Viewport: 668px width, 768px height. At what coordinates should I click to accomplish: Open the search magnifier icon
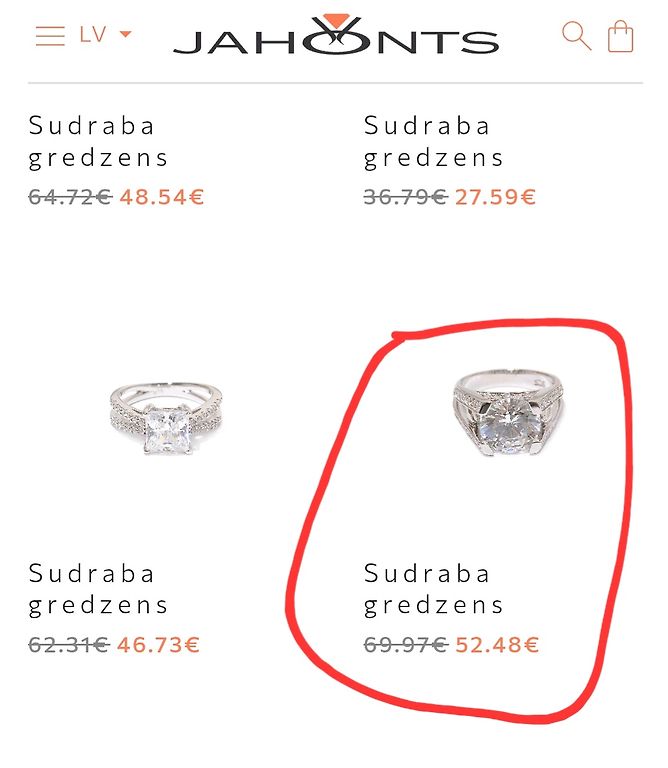pyautogui.click(x=576, y=36)
